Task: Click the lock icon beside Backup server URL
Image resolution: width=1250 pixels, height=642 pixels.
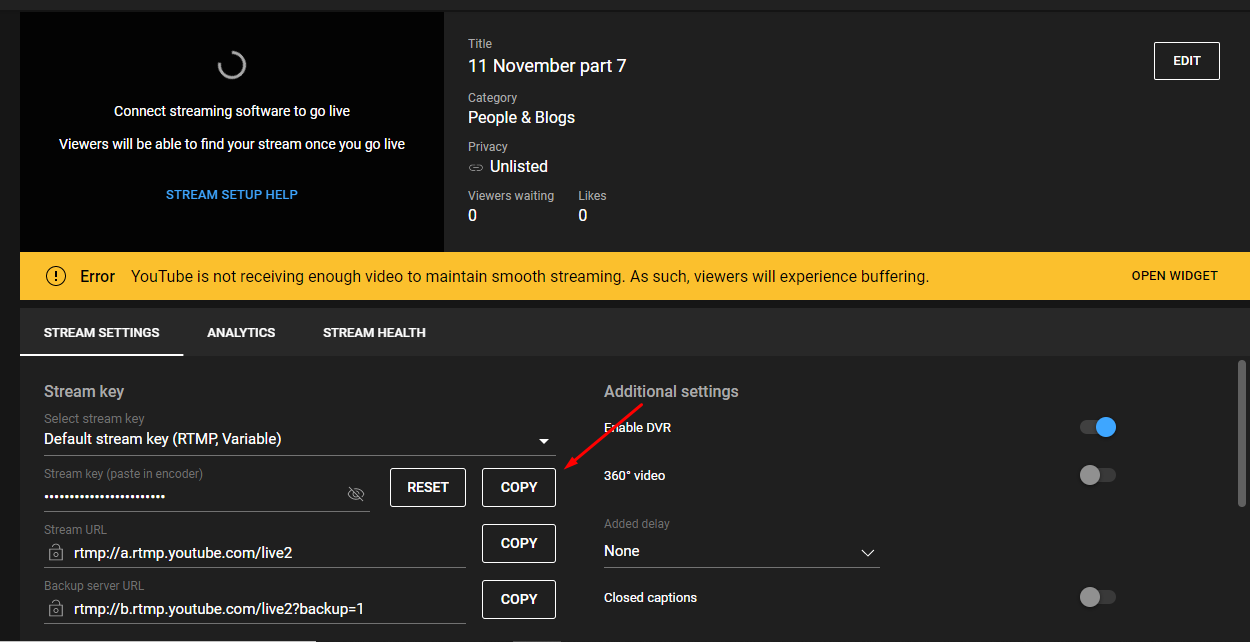Action: [55, 608]
